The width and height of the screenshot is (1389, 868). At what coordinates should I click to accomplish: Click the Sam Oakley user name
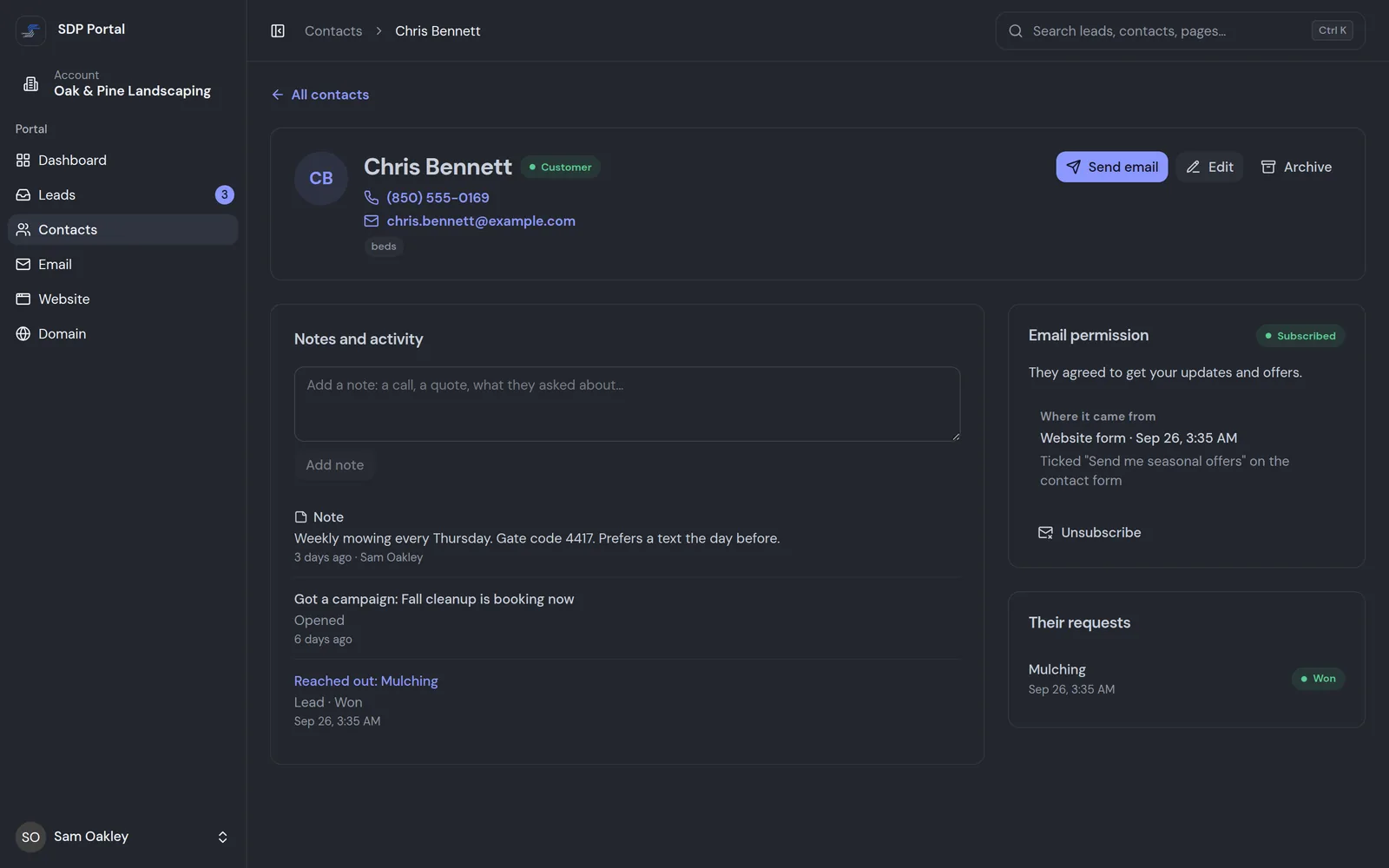[91, 837]
